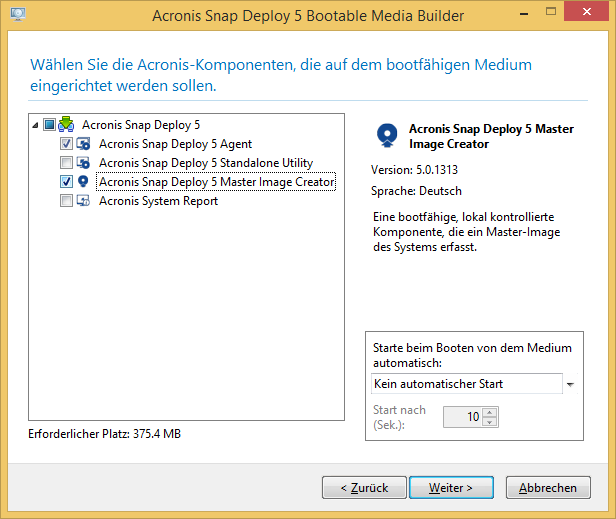The image size is (616, 519).
Task: Click the Start nach seconds input field
Action: tap(464, 417)
